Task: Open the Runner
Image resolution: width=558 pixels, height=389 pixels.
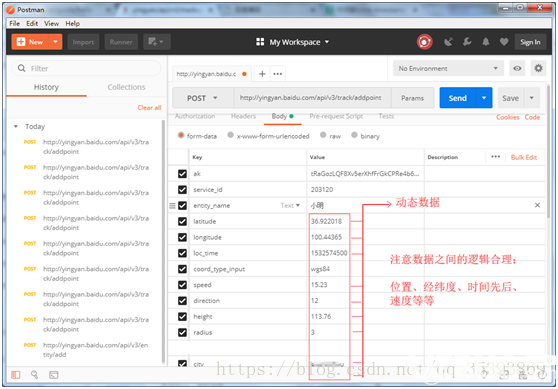Action: [121, 42]
